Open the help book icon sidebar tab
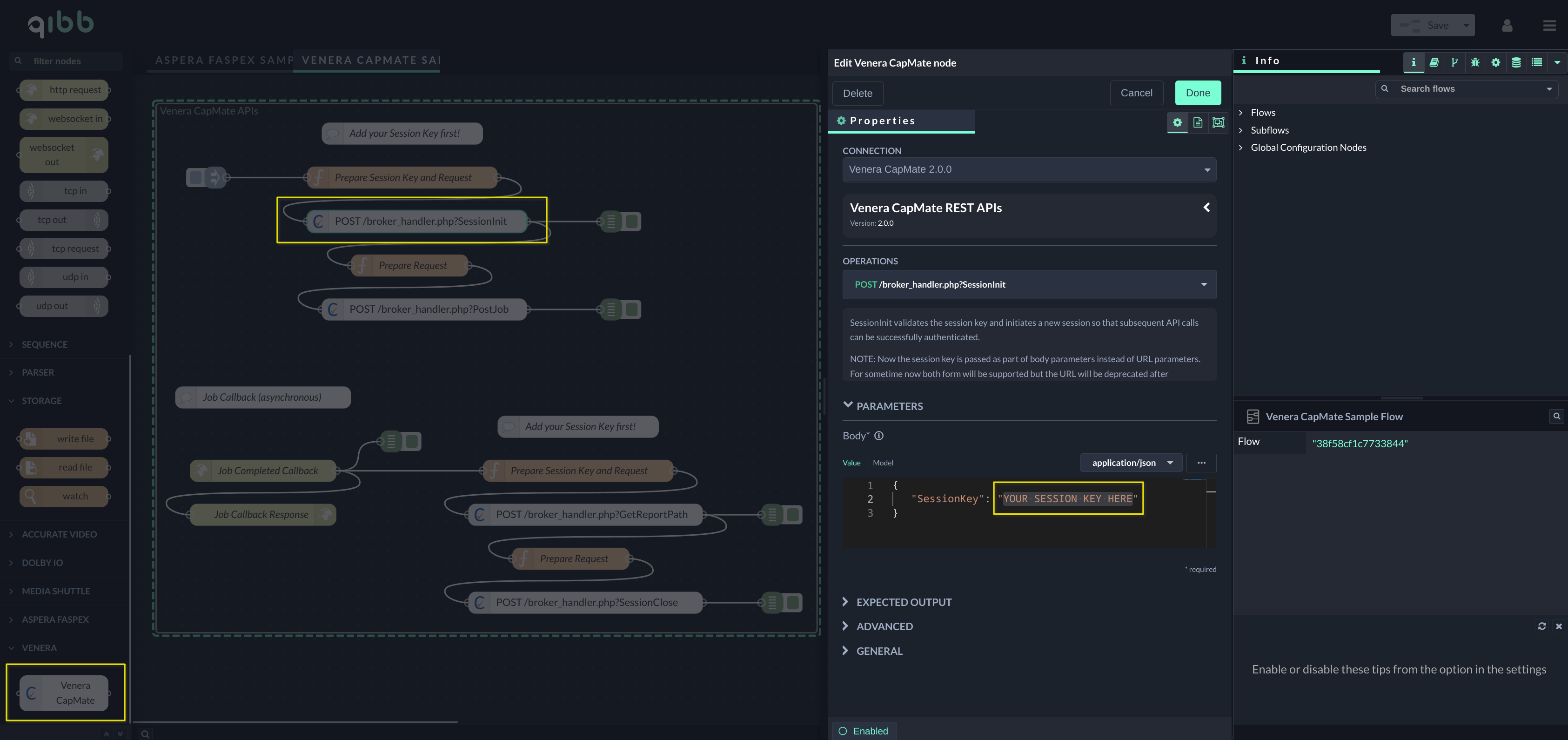Image resolution: width=1568 pixels, height=740 pixels. pos(1434,62)
